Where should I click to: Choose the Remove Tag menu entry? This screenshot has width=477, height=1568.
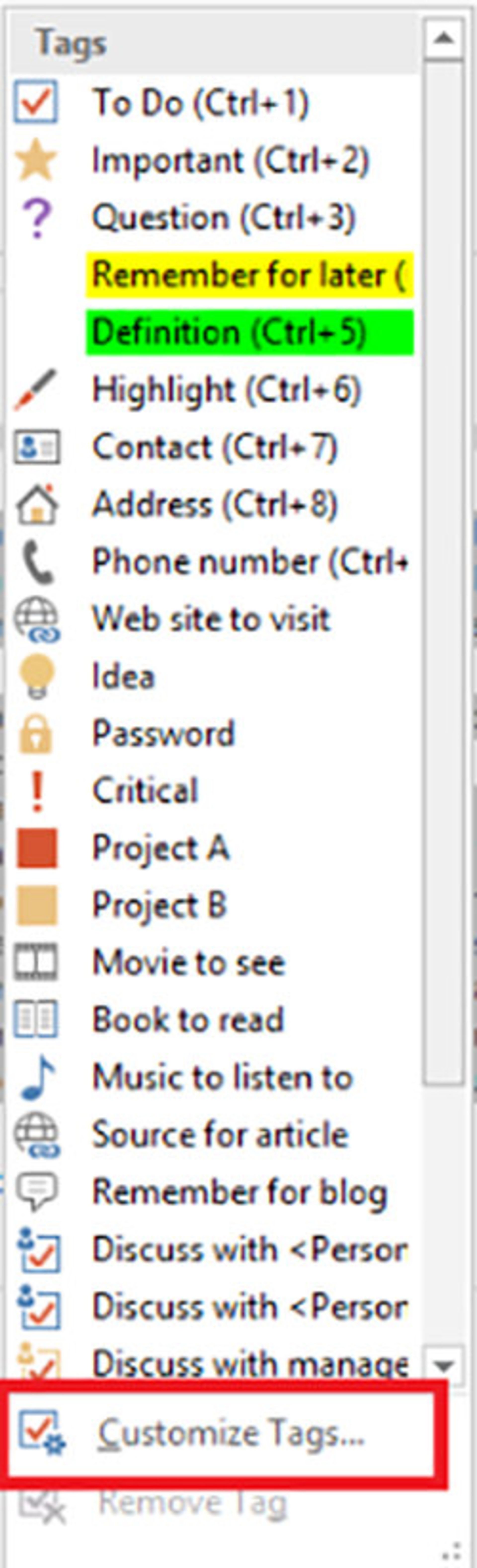tap(192, 1503)
